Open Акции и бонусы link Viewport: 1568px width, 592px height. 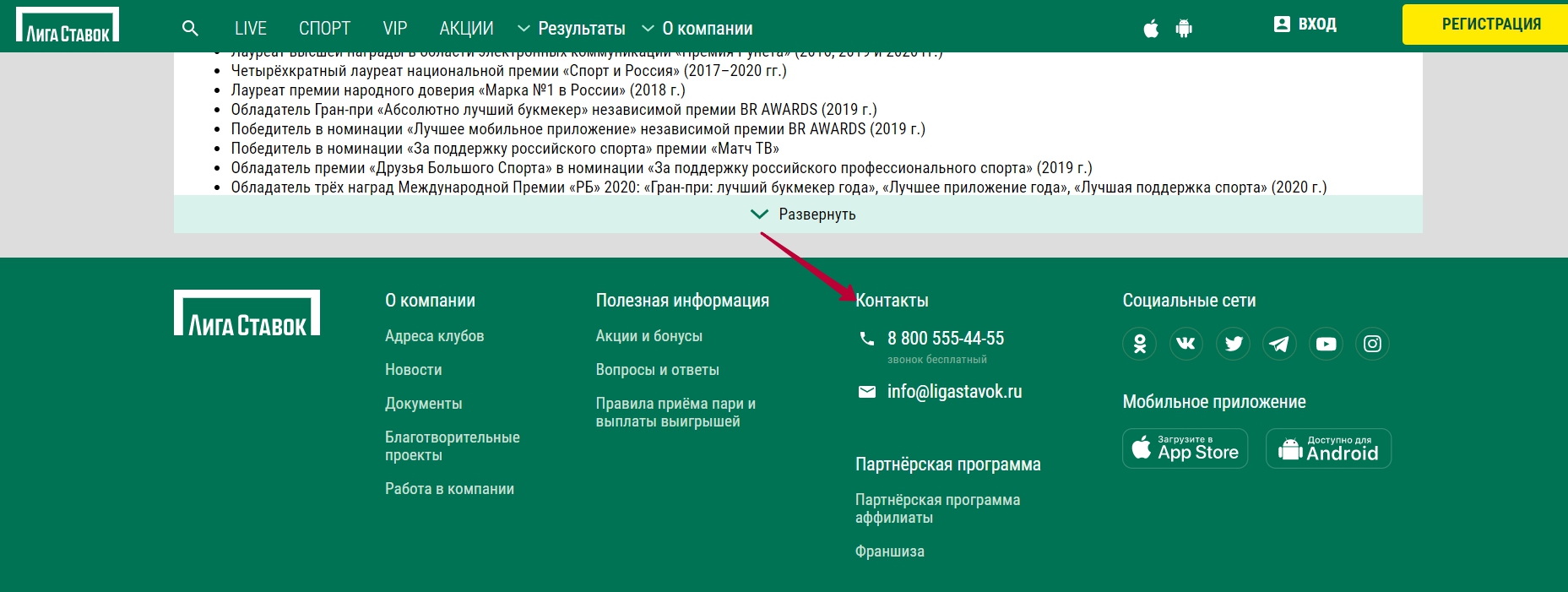click(x=649, y=336)
